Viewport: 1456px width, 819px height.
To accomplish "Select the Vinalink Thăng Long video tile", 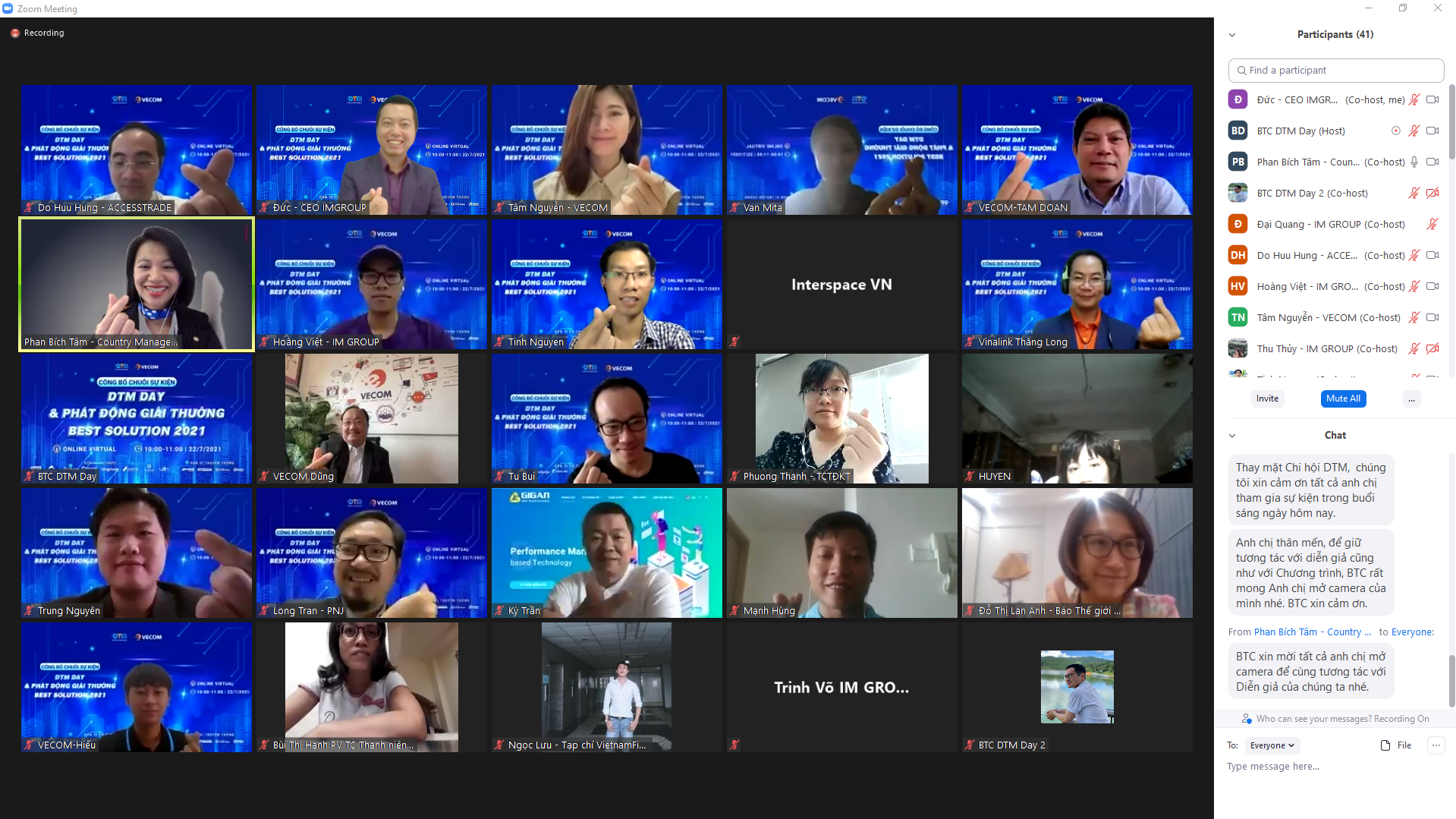I will (x=1077, y=285).
